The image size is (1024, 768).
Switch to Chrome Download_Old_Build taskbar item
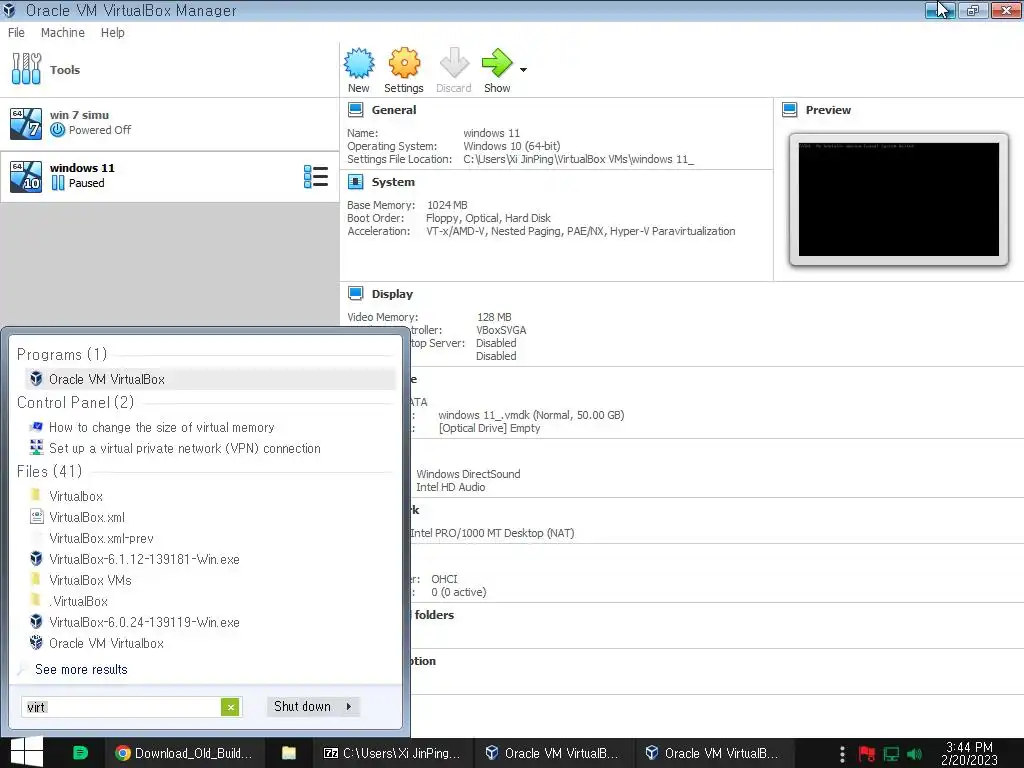184,753
